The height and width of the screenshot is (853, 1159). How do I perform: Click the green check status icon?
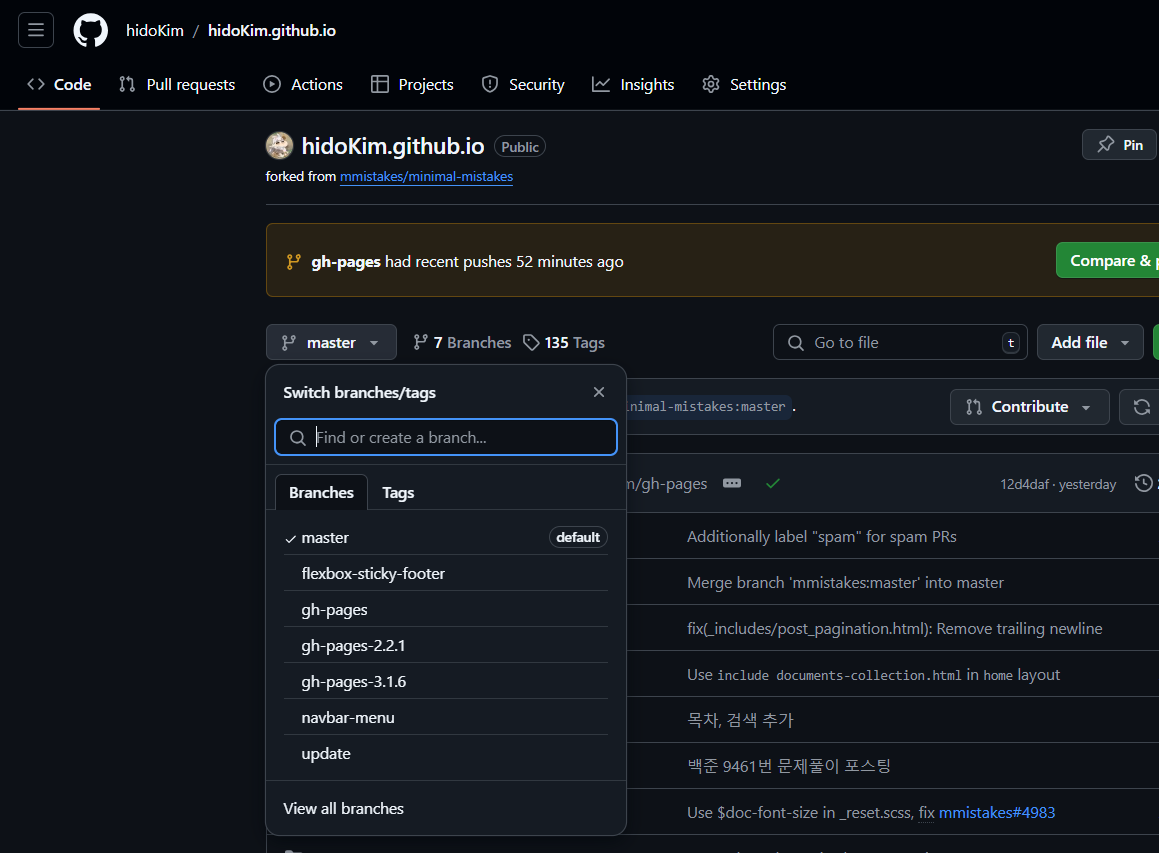point(772,483)
